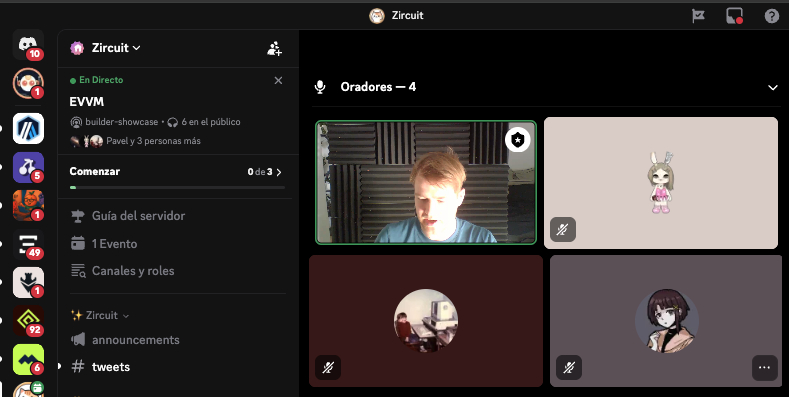
Task: Open the purple cherry server with 5 notifications
Action: (28, 167)
